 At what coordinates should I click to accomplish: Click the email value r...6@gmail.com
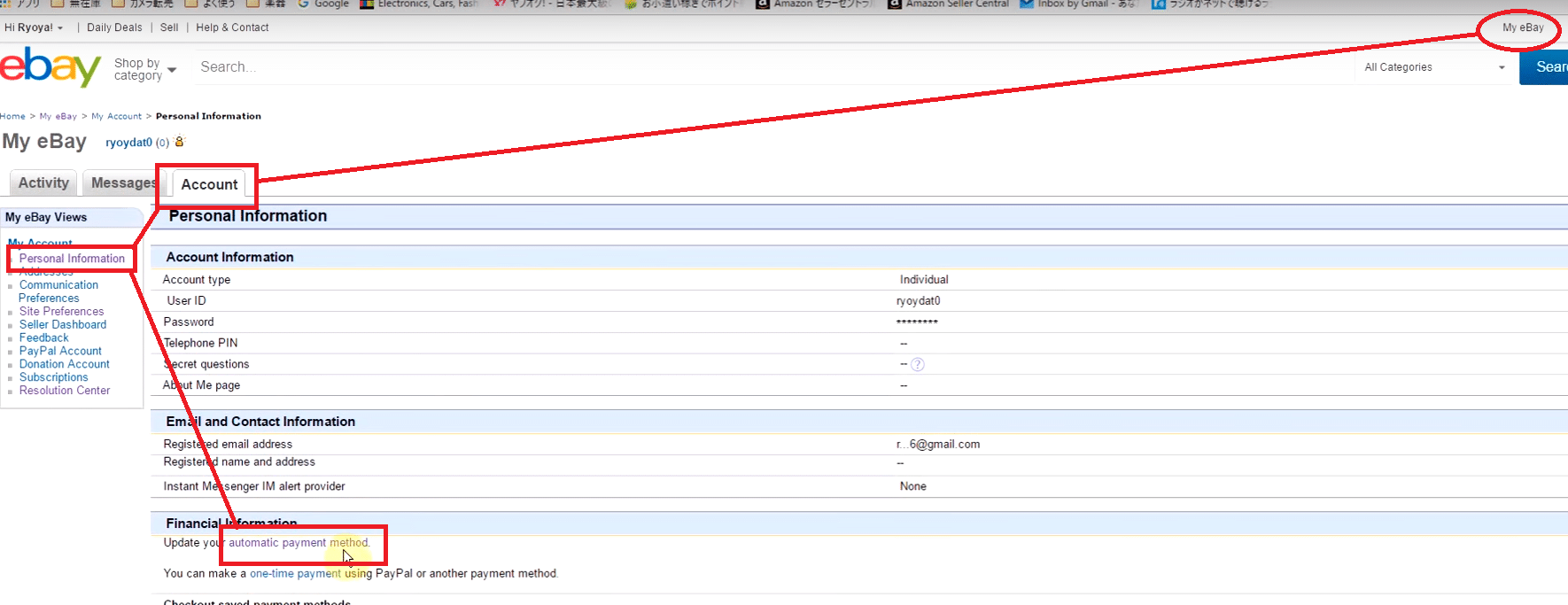coord(938,445)
